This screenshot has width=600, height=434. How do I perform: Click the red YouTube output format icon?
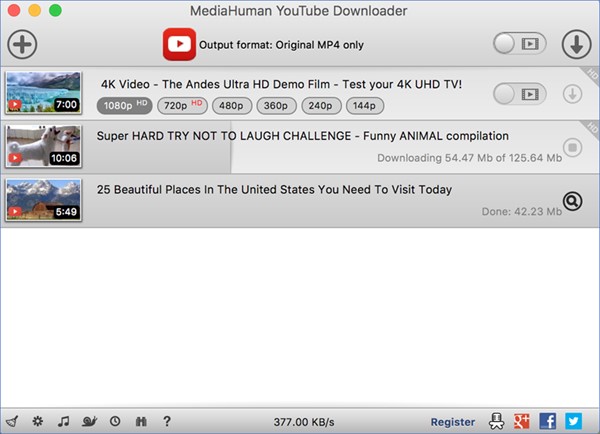click(x=179, y=44)
